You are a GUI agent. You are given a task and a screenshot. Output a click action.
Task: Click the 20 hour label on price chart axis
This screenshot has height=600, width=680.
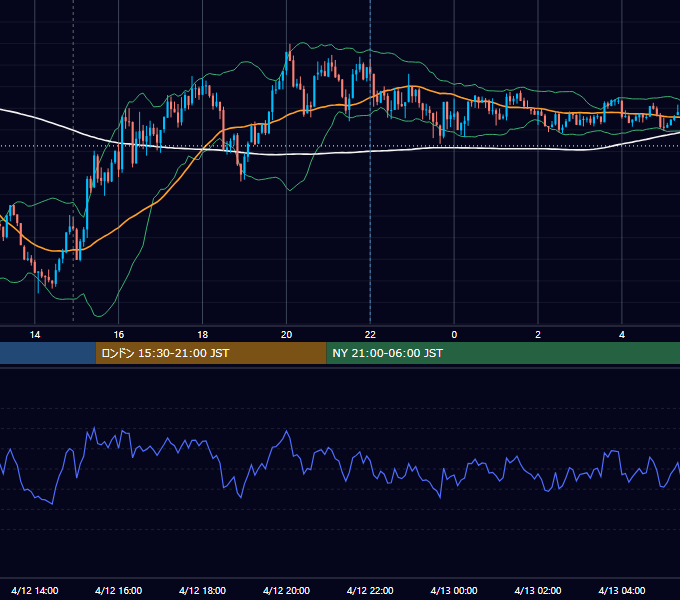[x=286, y=335]
